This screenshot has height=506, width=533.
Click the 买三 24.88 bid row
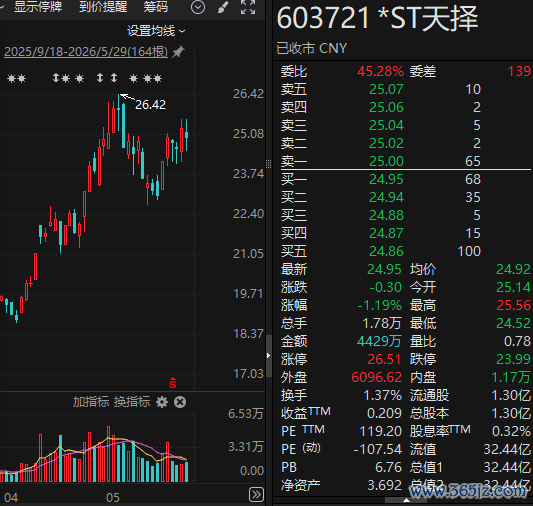(x=405, y=215)
